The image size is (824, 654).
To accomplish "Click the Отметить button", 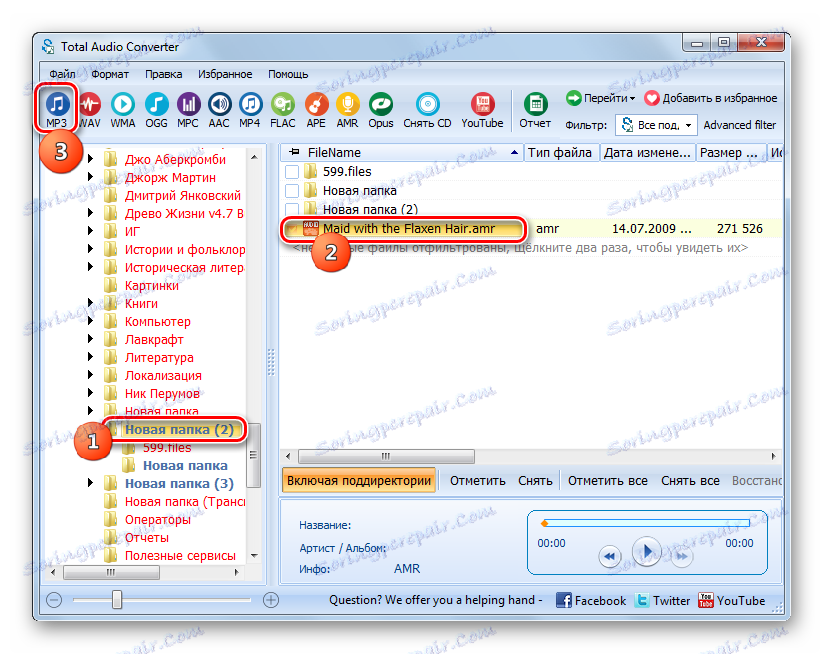I will tap(477, 481).
